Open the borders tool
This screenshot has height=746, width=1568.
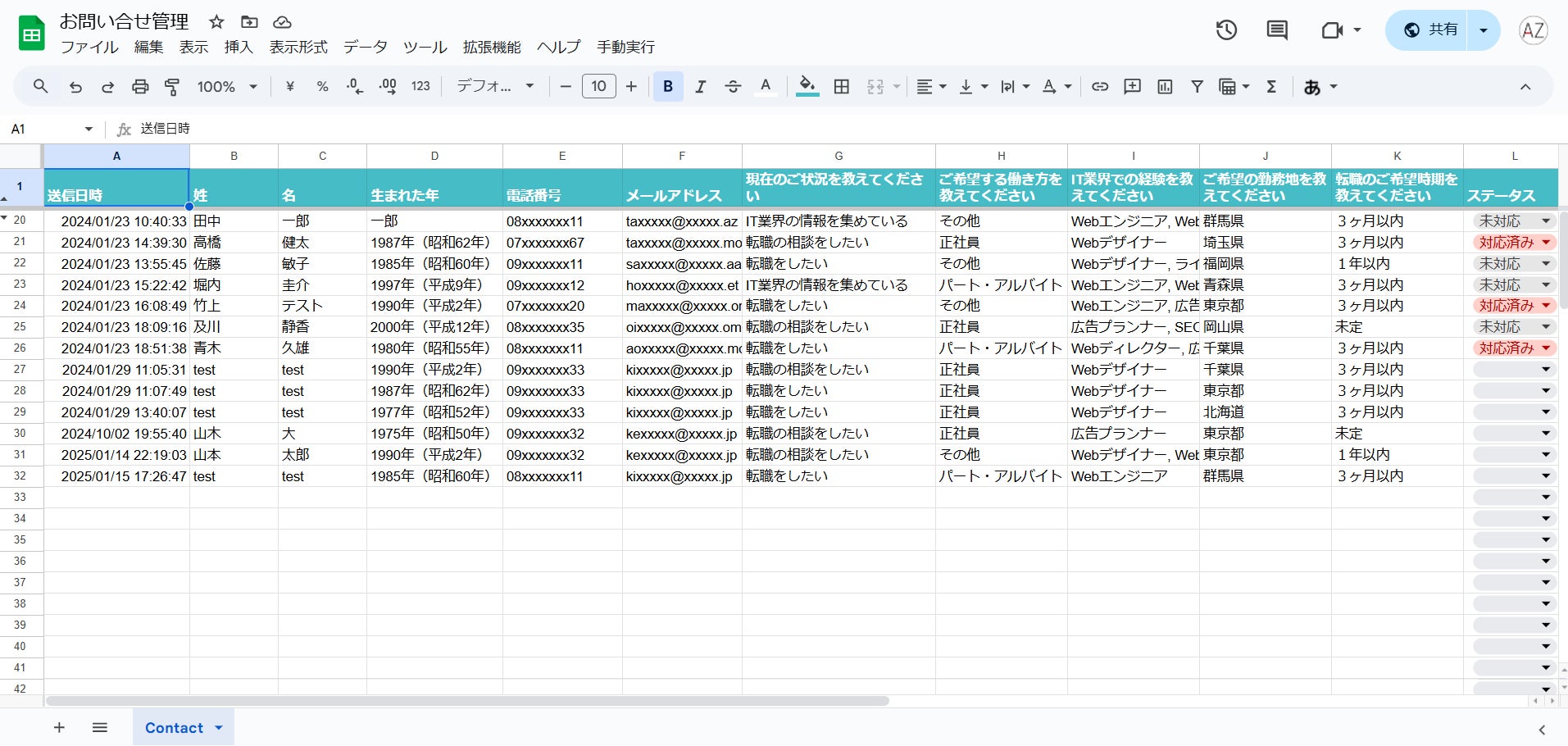841,86
